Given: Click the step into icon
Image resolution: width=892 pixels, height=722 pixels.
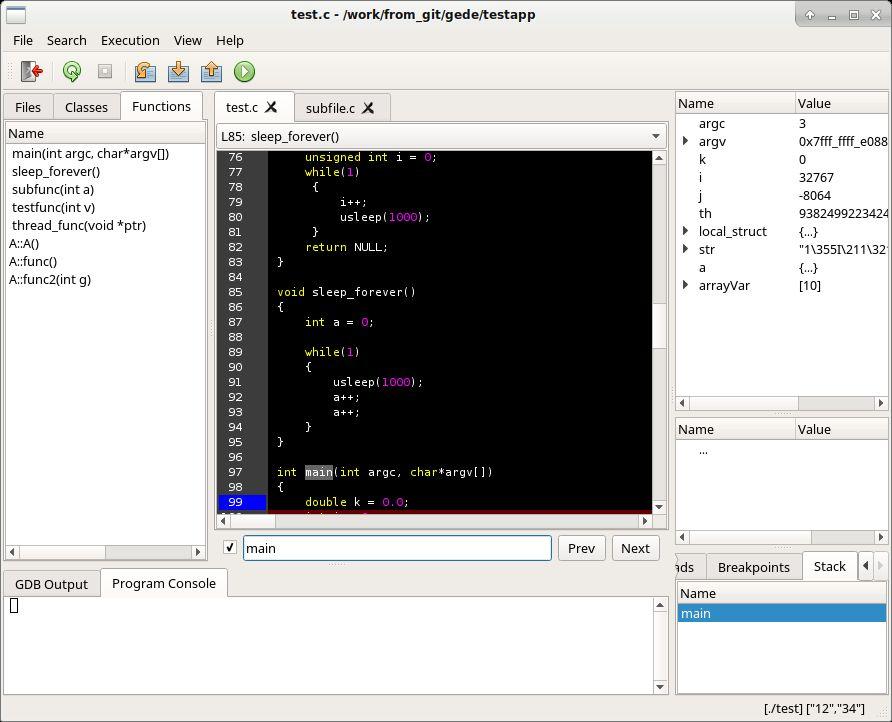Looking at the screenshot, I should click(x=178, y=71).
